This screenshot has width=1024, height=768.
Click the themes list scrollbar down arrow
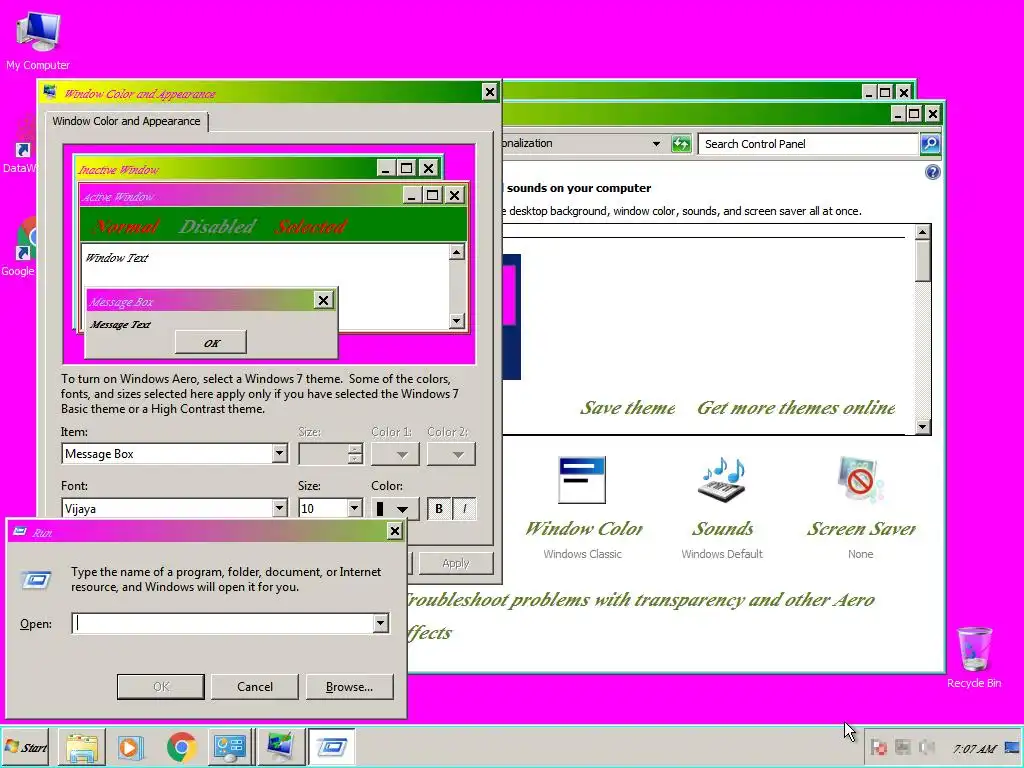922,426
